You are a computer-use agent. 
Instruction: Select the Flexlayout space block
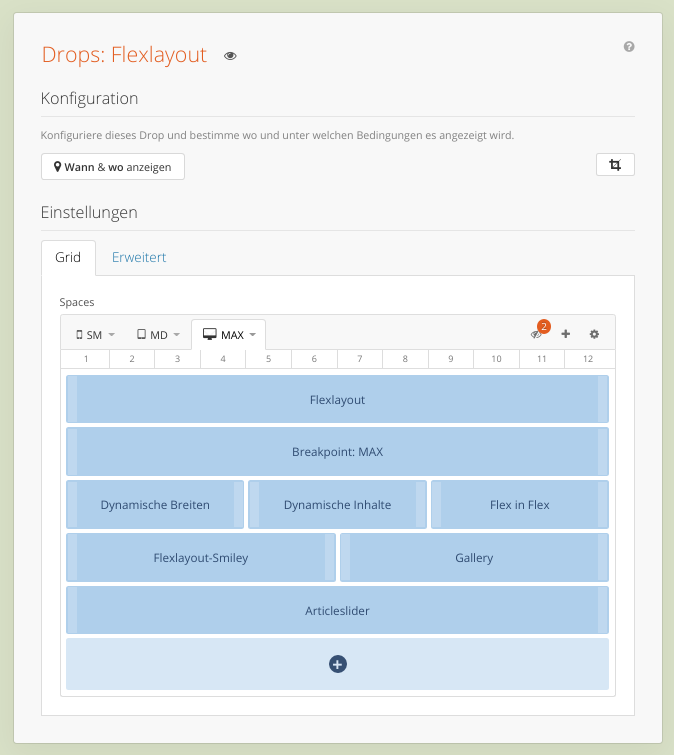(337, 399)
